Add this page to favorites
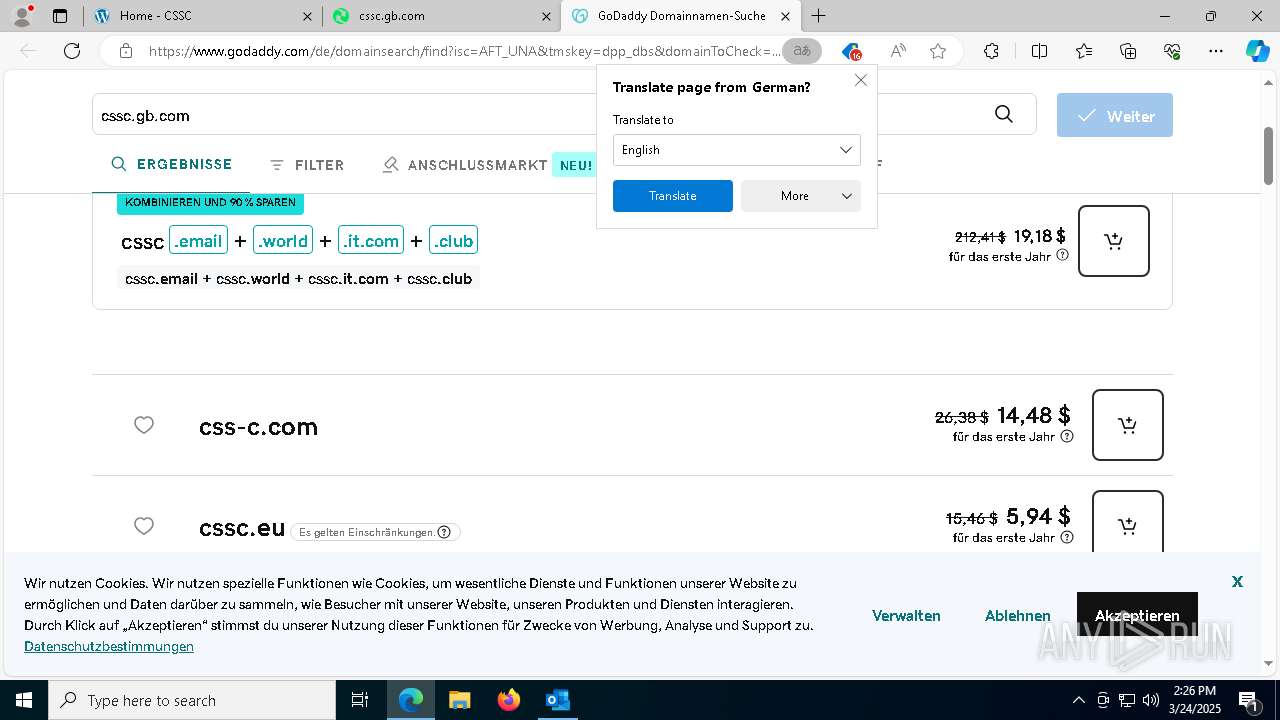The width and height of the screenshot is (1280, 720). pos(938,51)
